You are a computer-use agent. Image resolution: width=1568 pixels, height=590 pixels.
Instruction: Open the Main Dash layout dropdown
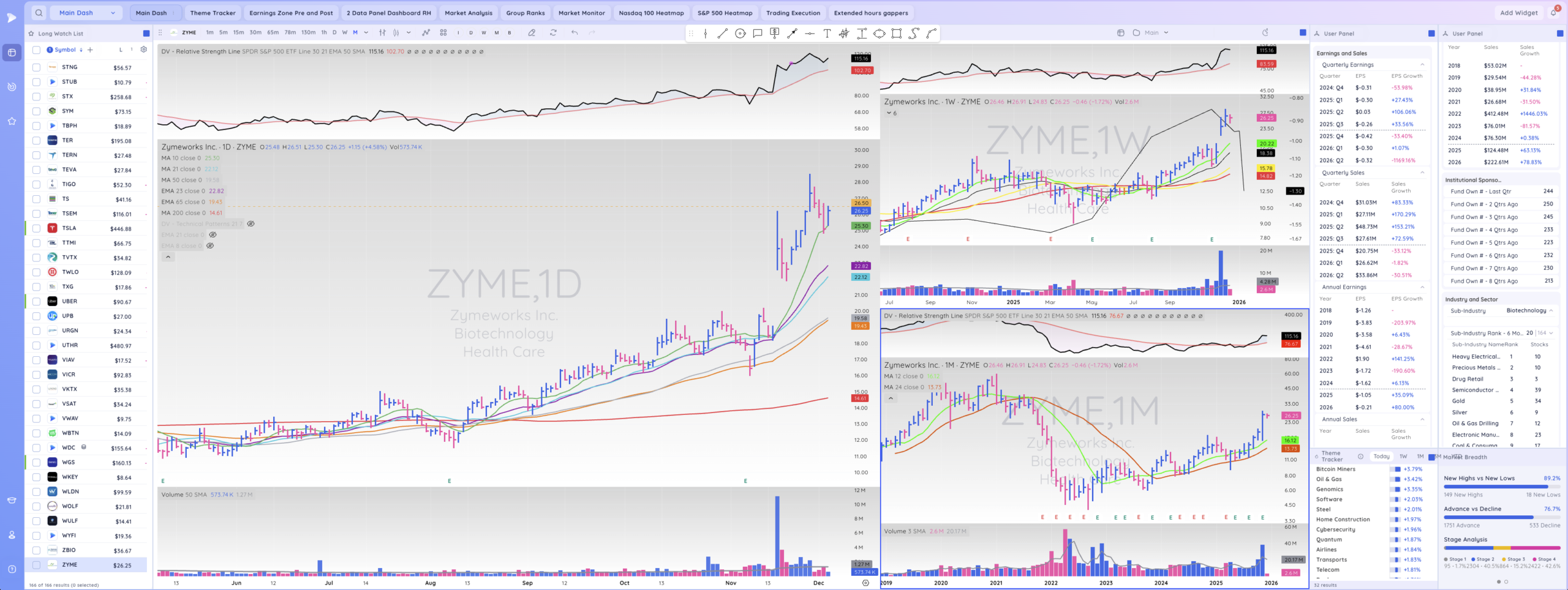tap(87, 13)
